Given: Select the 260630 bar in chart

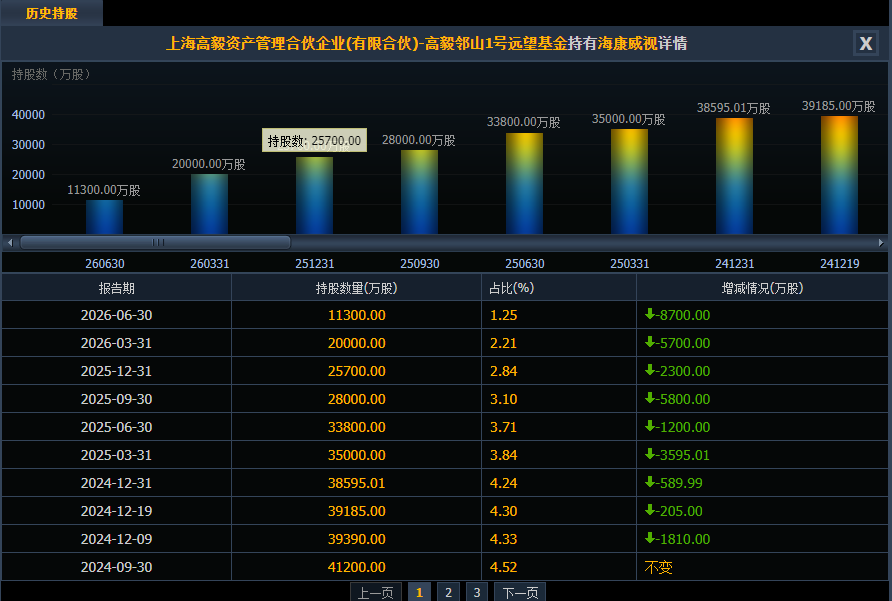Looking at the screenshot, I should (104, 217).
